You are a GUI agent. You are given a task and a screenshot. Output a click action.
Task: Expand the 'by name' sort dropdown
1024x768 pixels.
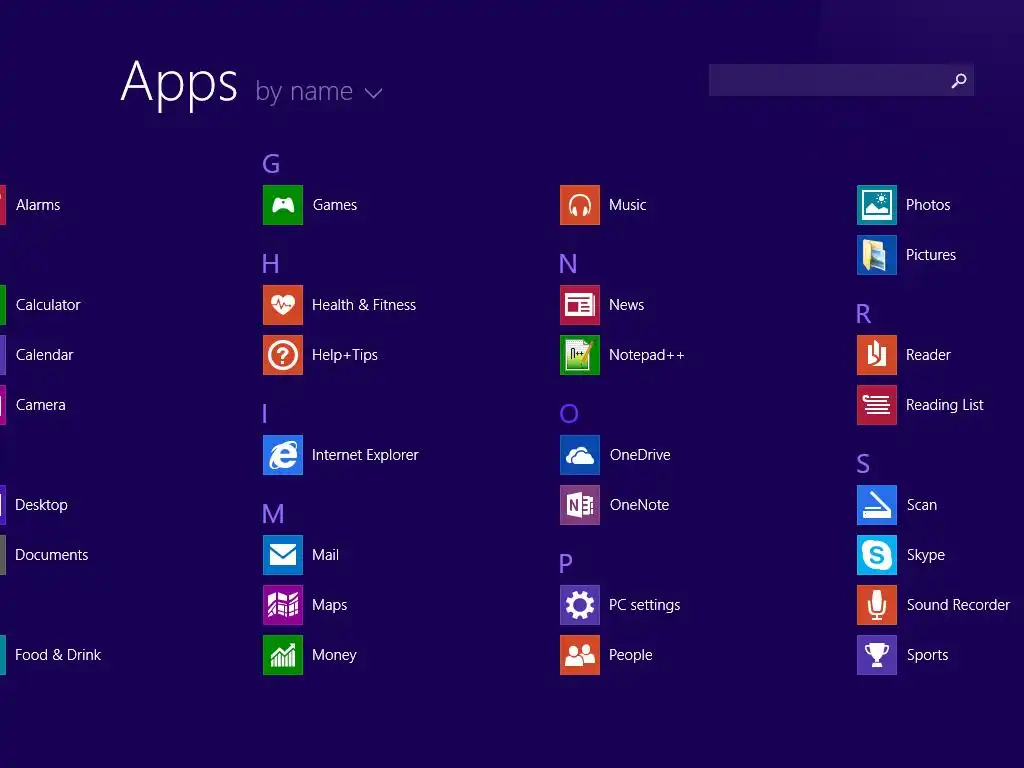[319, 92]
